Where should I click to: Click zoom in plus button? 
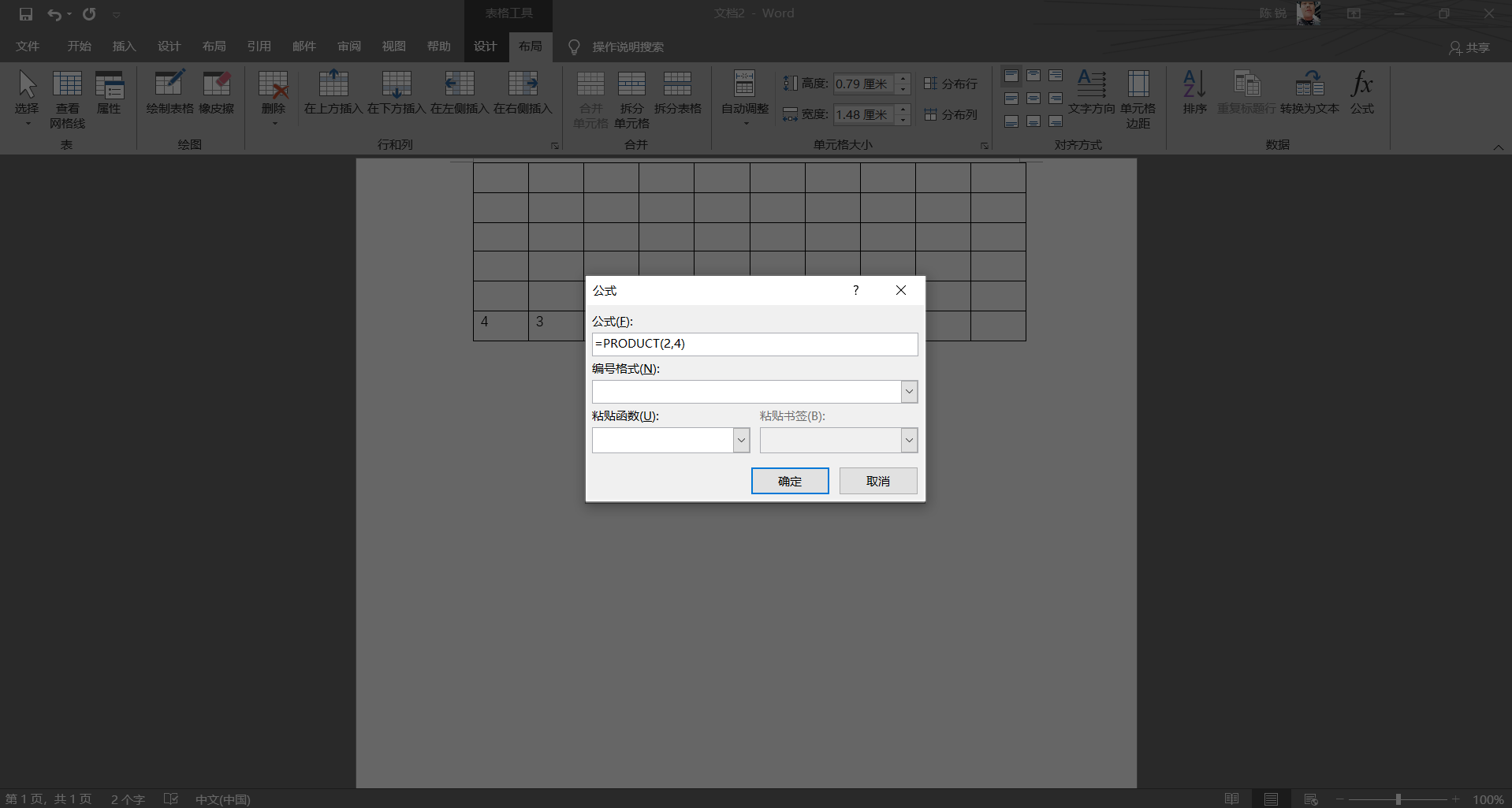1455,799
